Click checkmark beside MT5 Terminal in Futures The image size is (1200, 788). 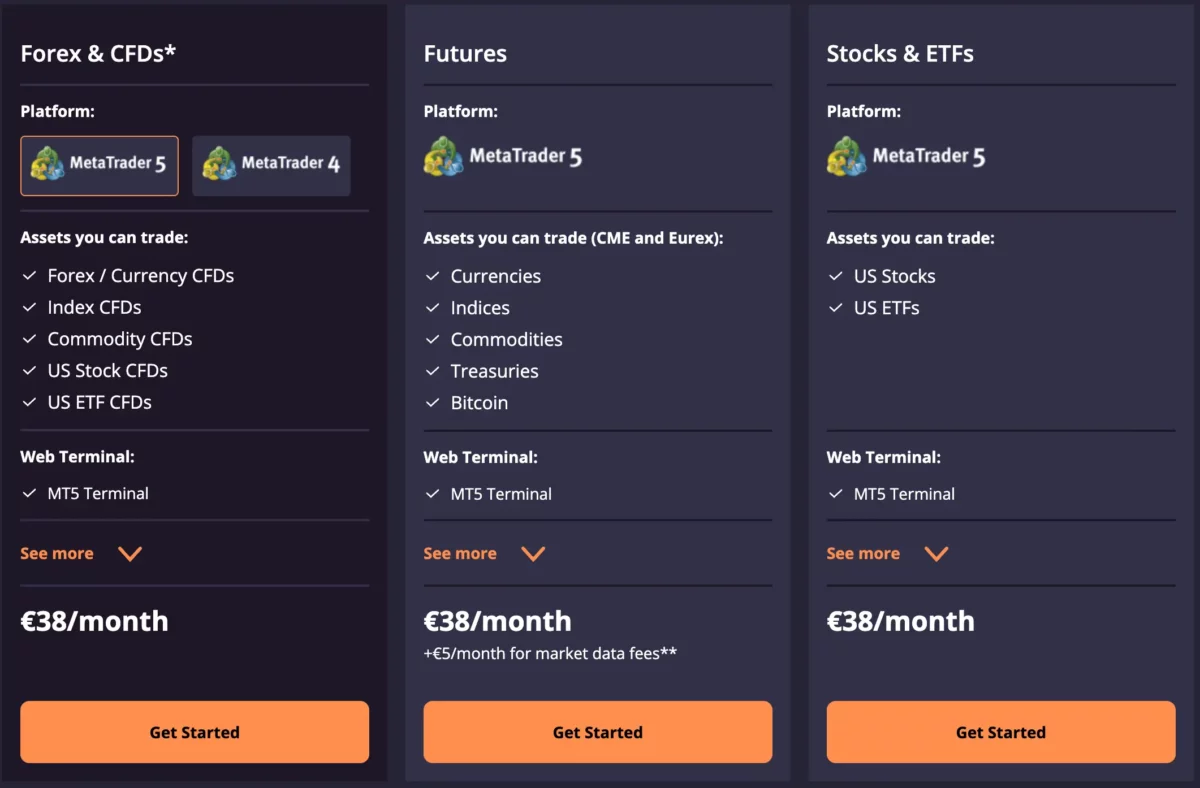(432, 494)
